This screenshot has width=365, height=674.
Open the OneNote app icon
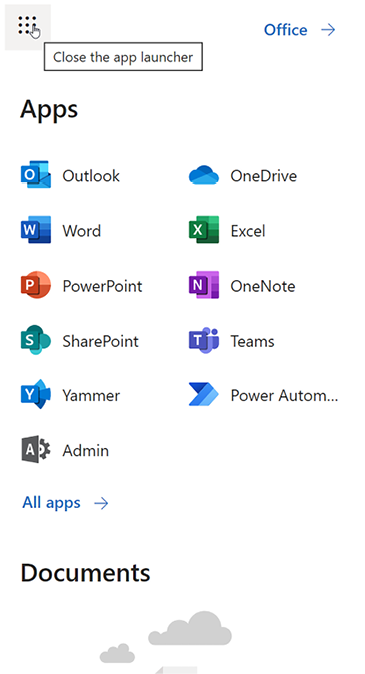pos(204,285)
